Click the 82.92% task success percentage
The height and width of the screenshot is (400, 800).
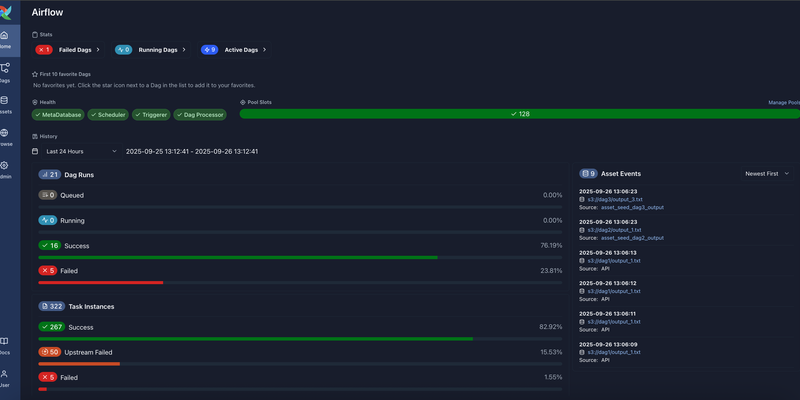click(x=551, y=327)
